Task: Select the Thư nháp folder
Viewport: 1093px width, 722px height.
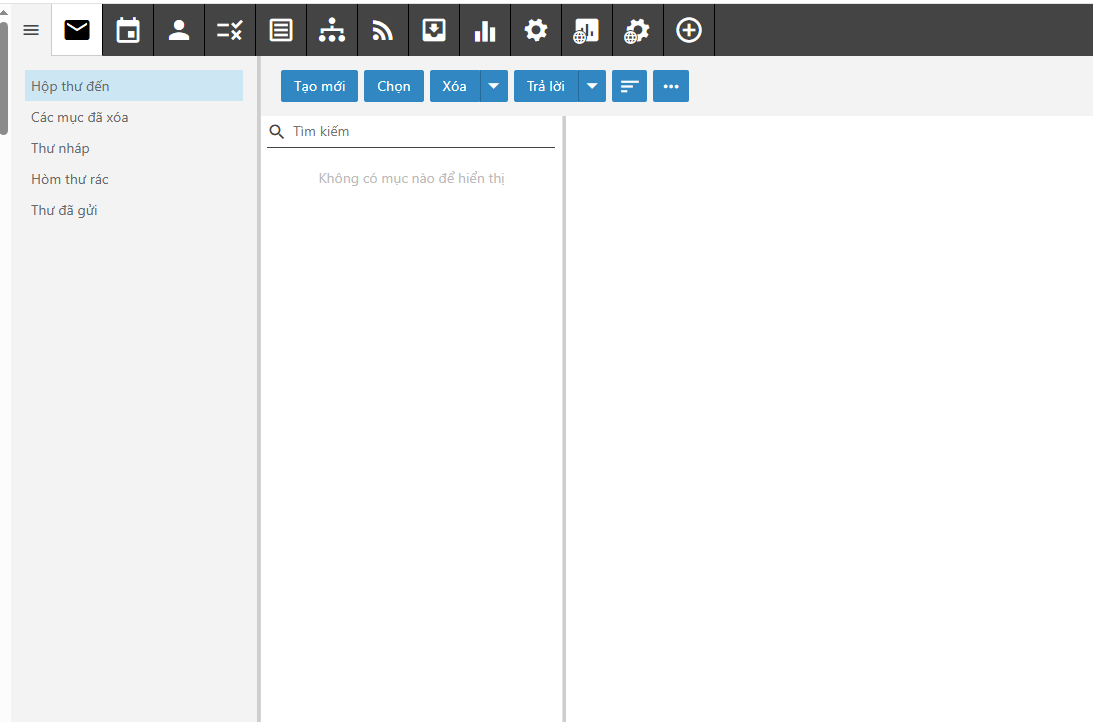Action: point(60,148)
